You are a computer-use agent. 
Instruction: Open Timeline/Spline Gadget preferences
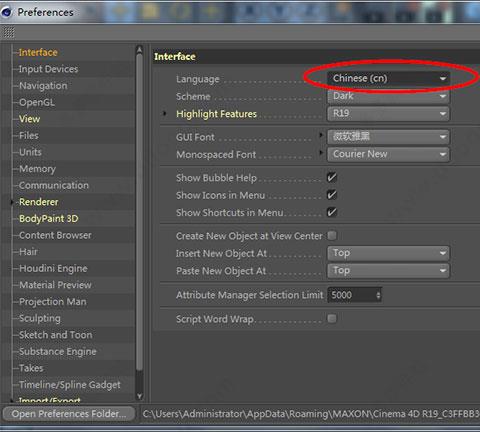[70, 385]
